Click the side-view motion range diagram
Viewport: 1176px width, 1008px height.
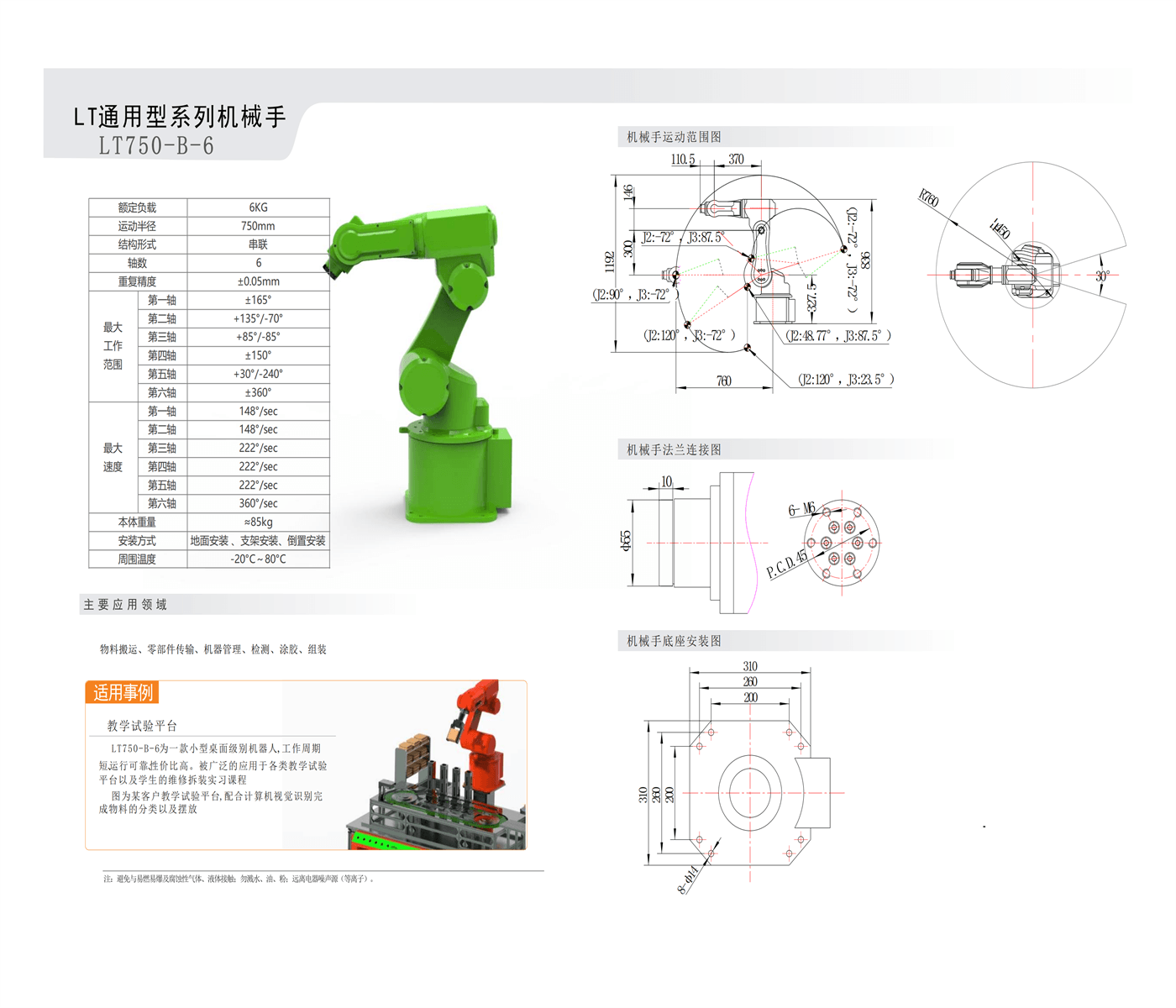(x=743, y=273)
